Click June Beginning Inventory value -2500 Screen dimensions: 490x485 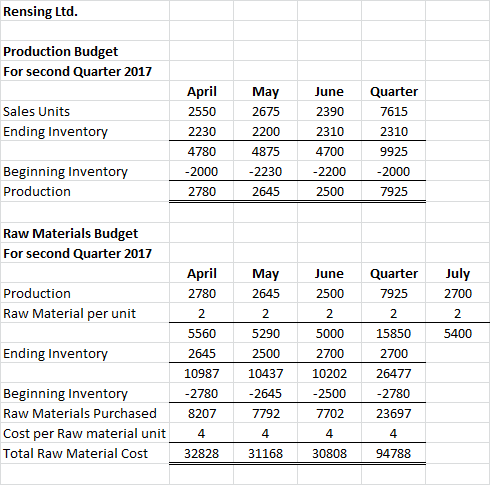330,394
